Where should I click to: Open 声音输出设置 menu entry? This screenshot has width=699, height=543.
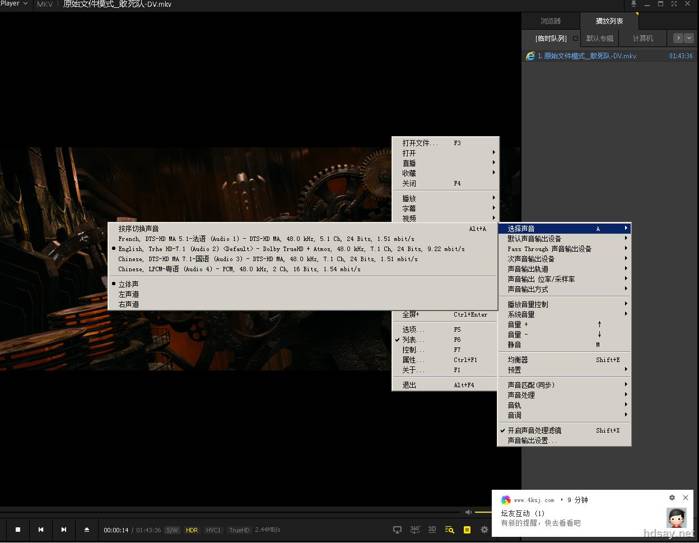(x=564, y=440)
